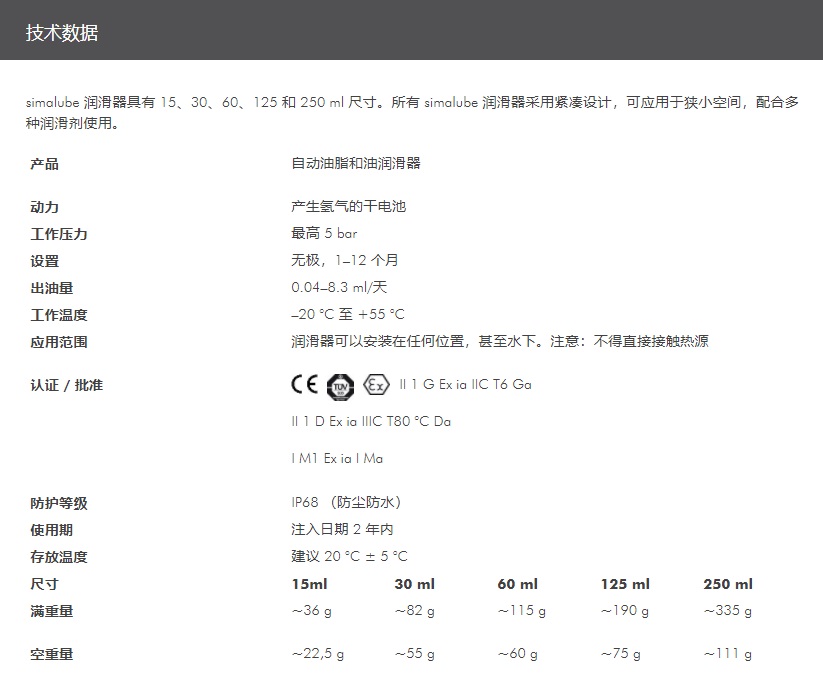
Task: Click the ~335 g full weight value
Action: click(x=727, y=610)
